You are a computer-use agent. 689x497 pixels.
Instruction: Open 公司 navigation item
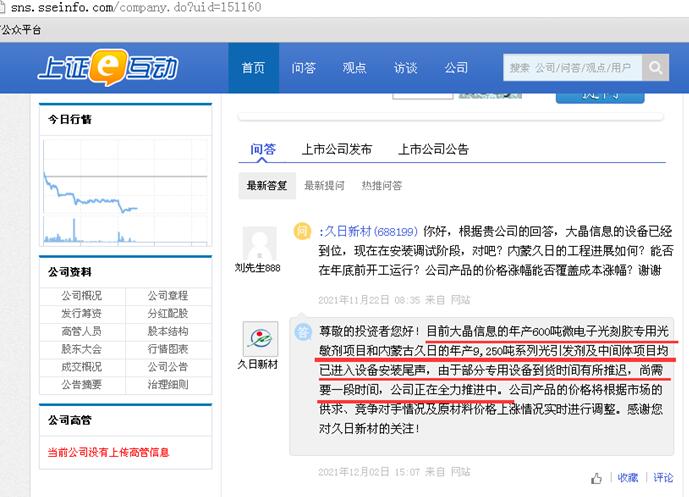(x=456, y=68)
